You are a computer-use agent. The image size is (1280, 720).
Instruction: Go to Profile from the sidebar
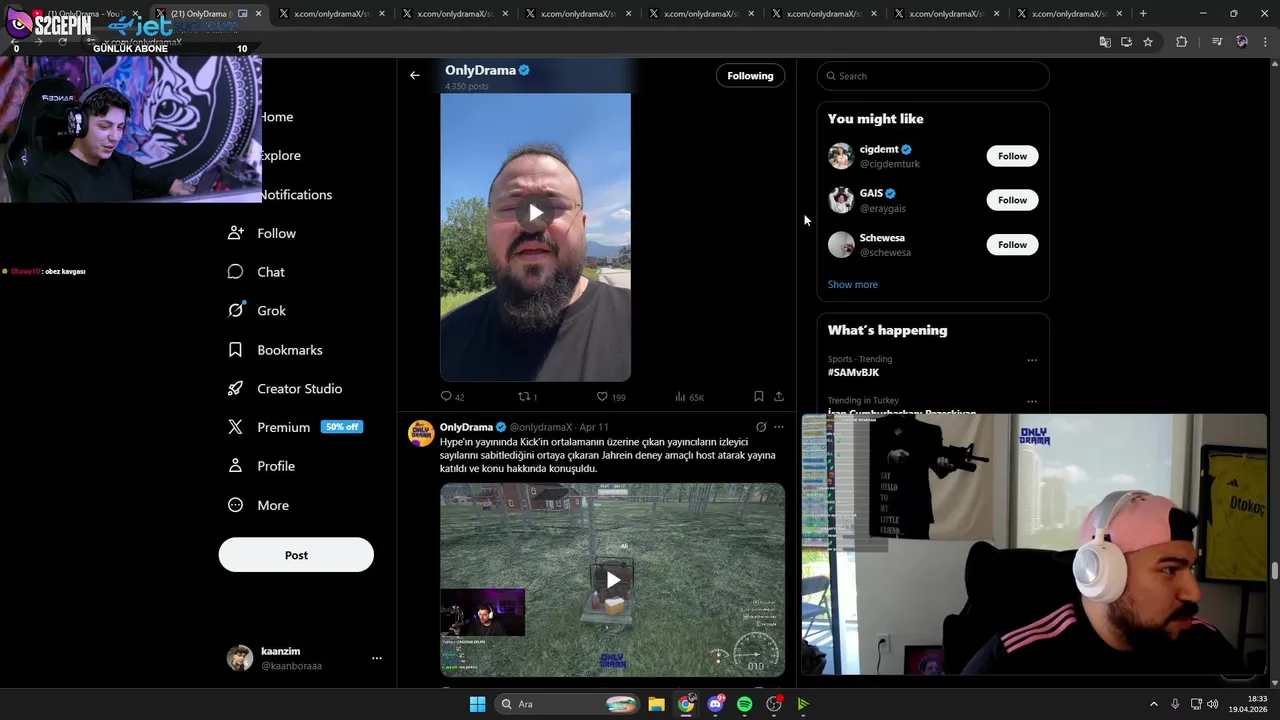click(261, 466)
